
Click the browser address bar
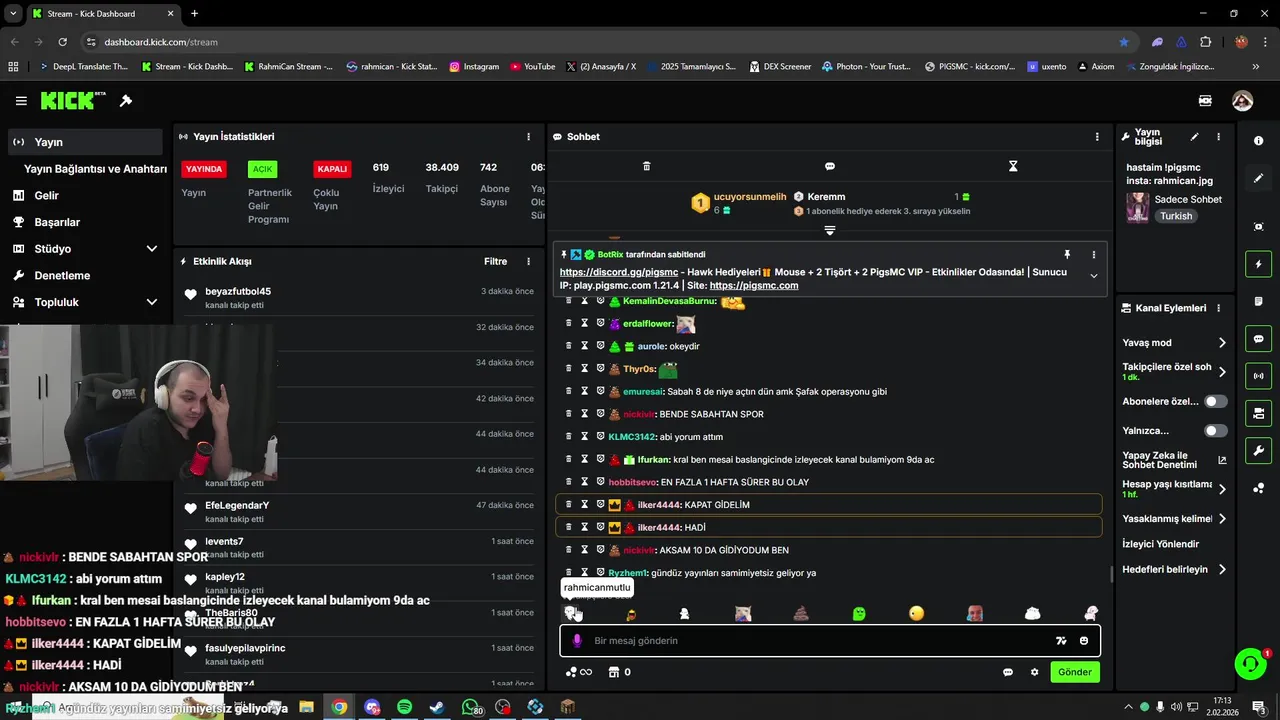(600, 42)
